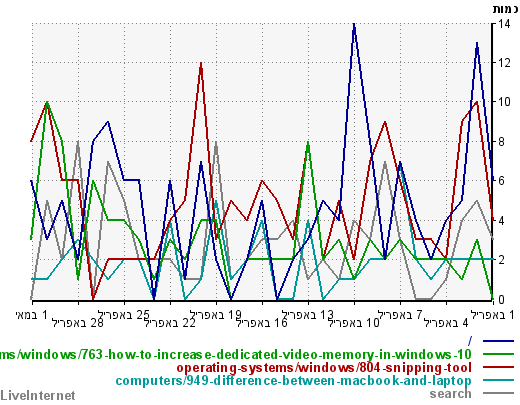
Task: Click the y-axis value 4
Action: tap(501, 220)
